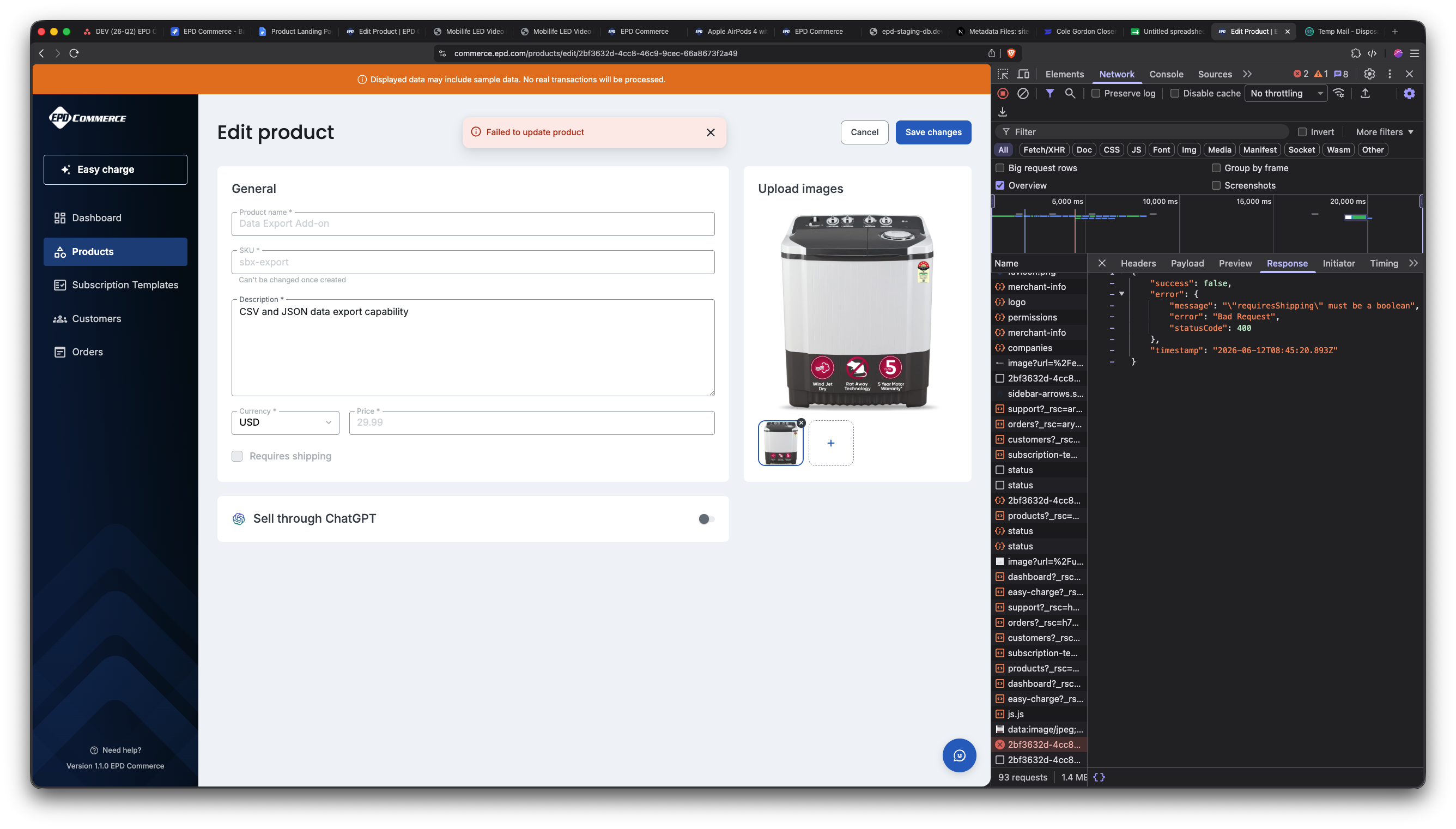Enable Preserve log checkbox

pyautogui.click(x=1096, y=93)
